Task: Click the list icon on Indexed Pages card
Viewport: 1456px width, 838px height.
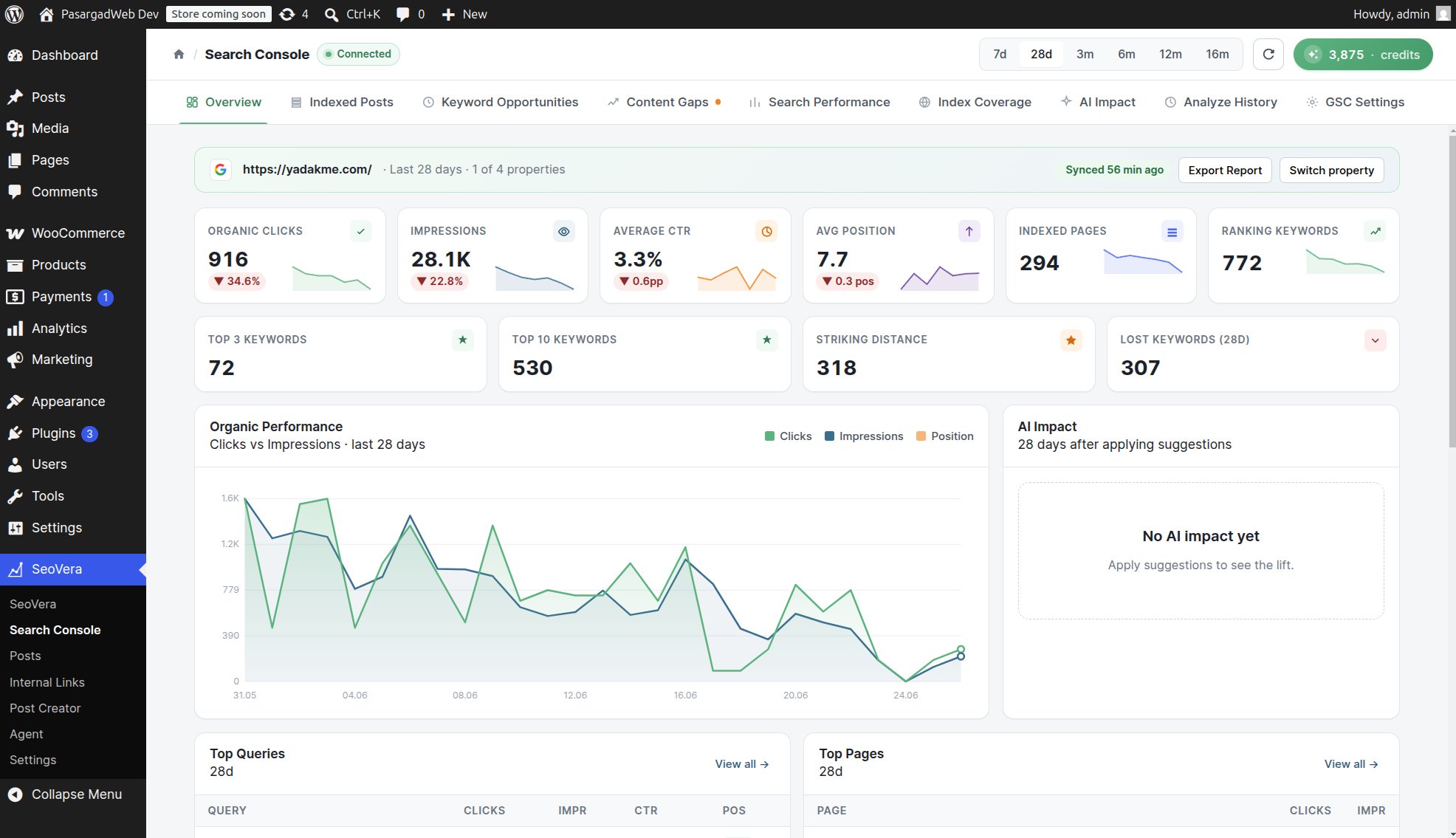Action: click(1172, 231)
